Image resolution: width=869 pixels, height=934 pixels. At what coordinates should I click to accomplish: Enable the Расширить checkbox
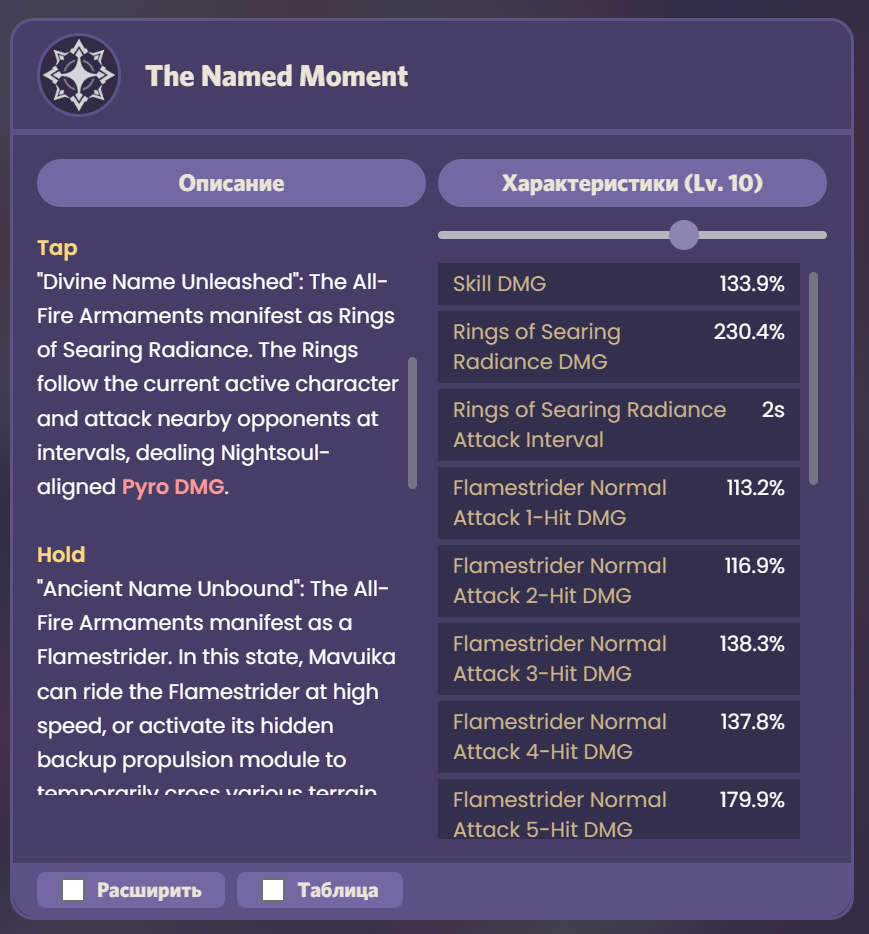click(73, 890)
